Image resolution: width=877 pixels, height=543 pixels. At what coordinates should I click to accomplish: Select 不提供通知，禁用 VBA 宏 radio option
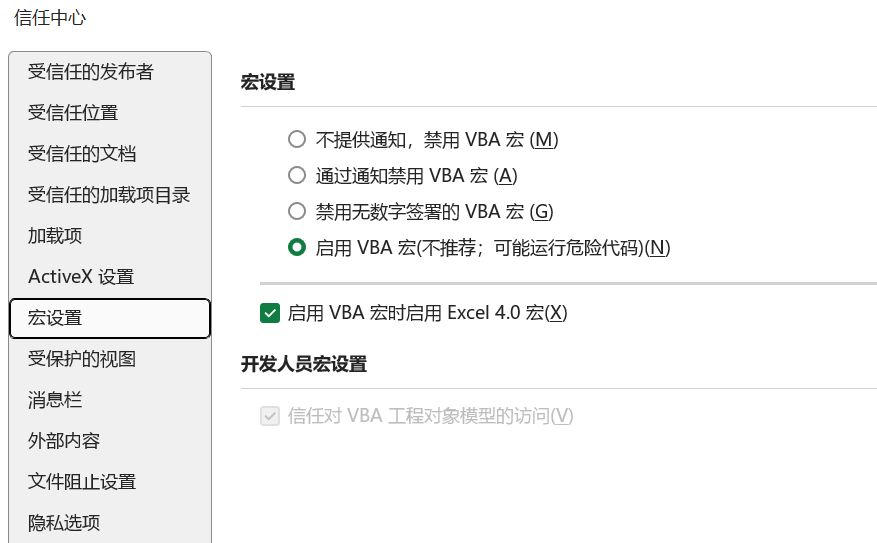[x=296, y=139]
